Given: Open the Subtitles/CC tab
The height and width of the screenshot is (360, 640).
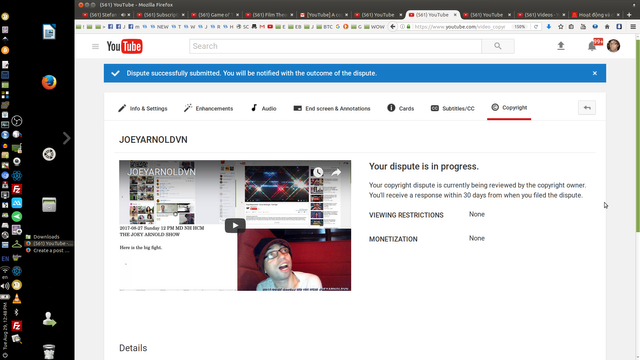Looking at the screenshot, I should (453, 108).
